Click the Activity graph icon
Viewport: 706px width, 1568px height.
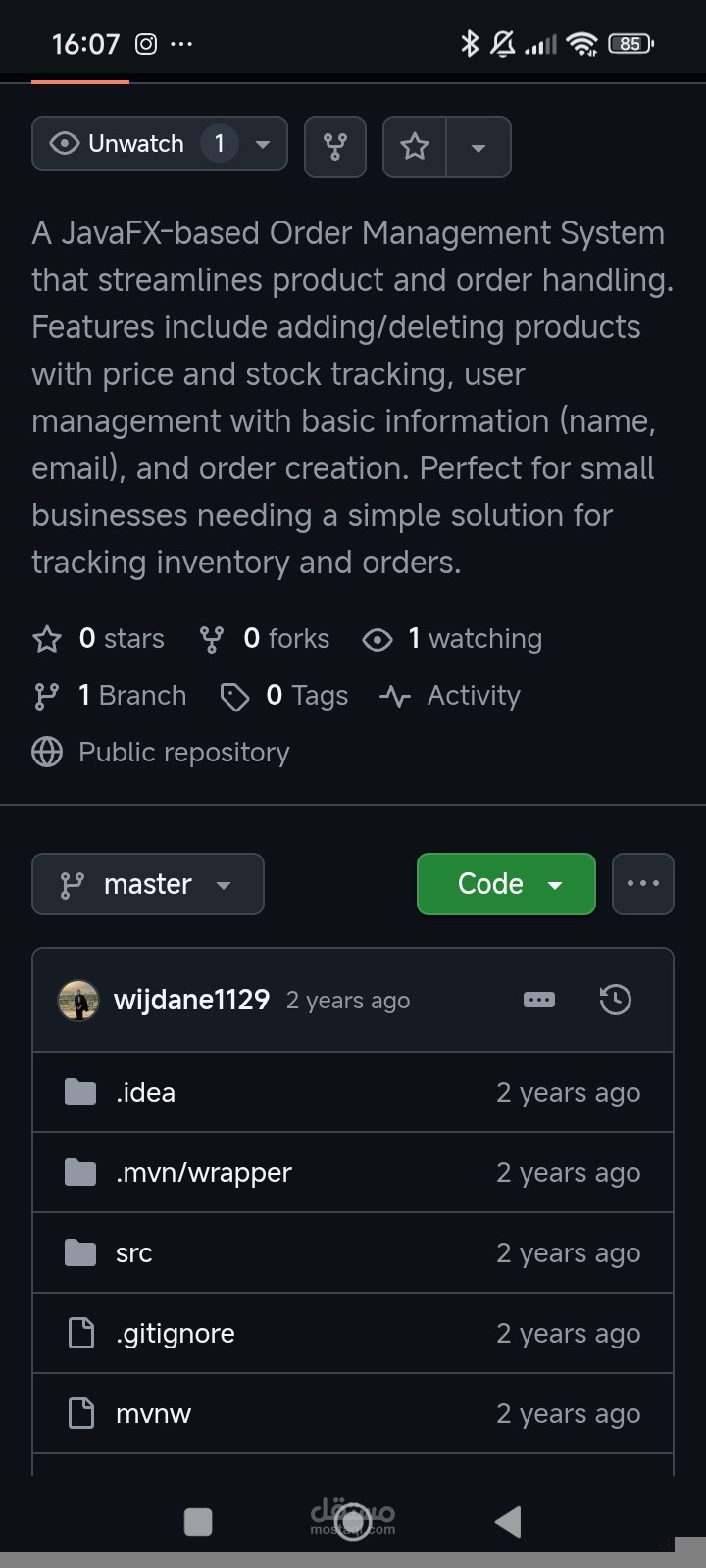(x=394, y=695)
